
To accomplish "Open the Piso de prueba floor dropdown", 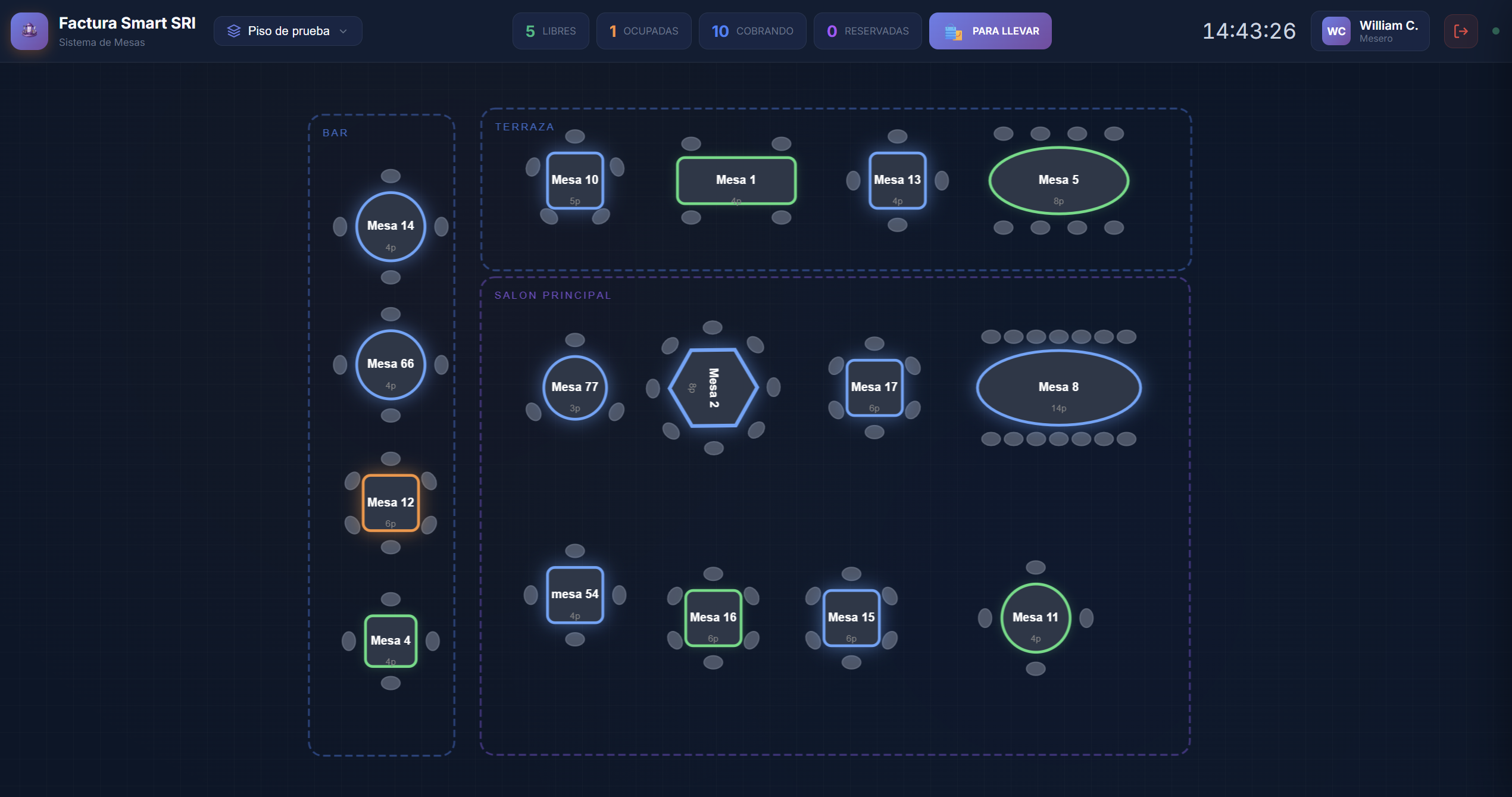I will (x=288, y=31).
